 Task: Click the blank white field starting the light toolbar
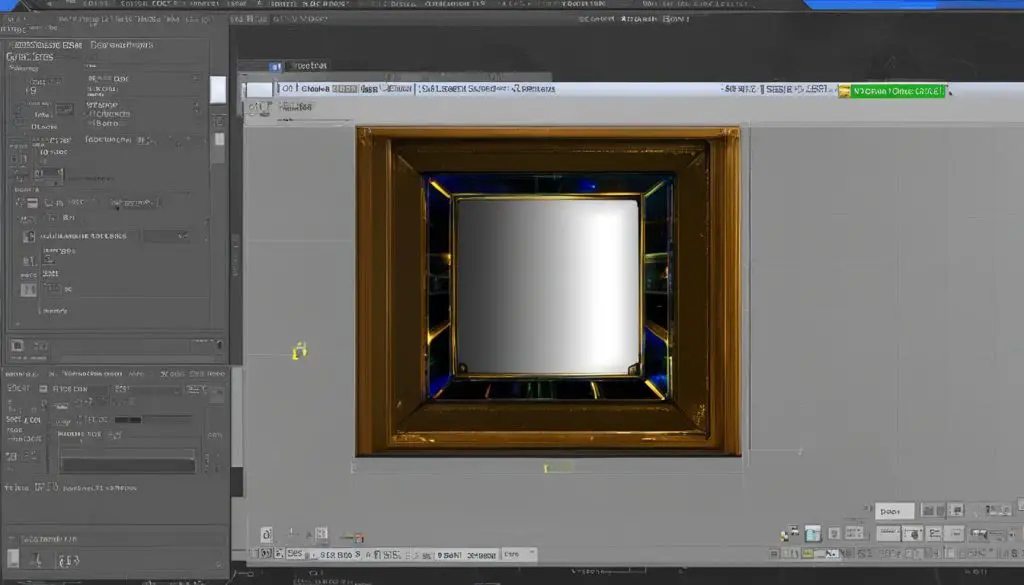(259, 89)
